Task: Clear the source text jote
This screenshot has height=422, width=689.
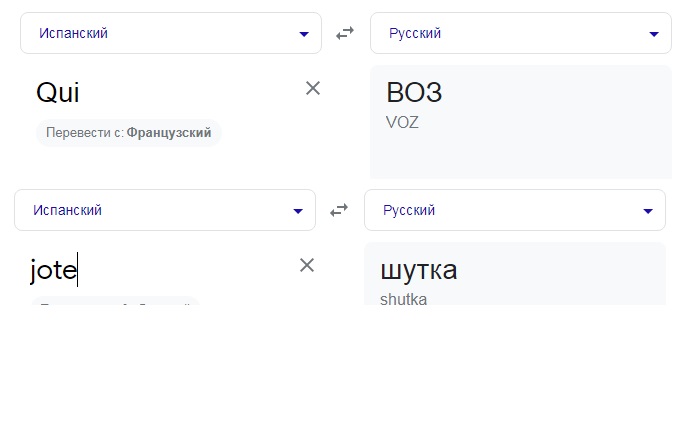Action: [307, 265]
